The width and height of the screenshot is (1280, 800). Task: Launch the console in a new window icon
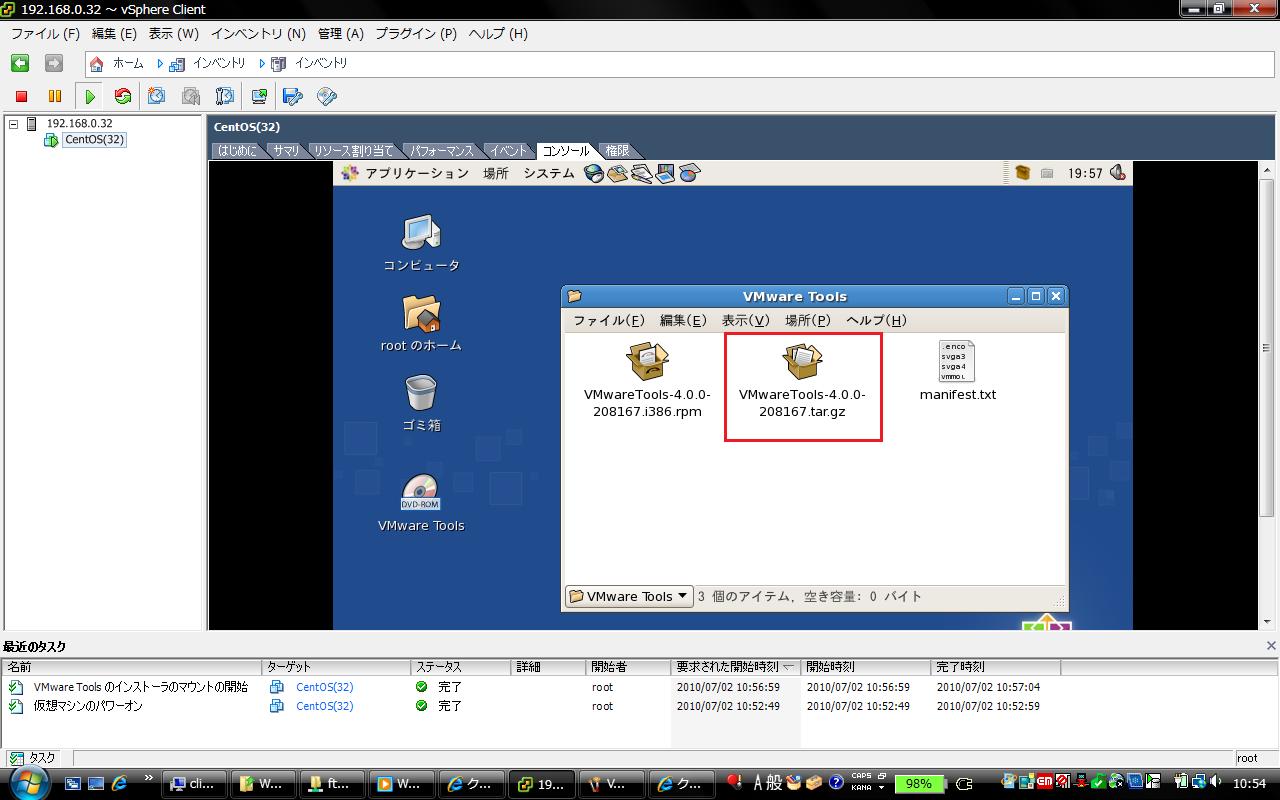(x=259, y=96)
